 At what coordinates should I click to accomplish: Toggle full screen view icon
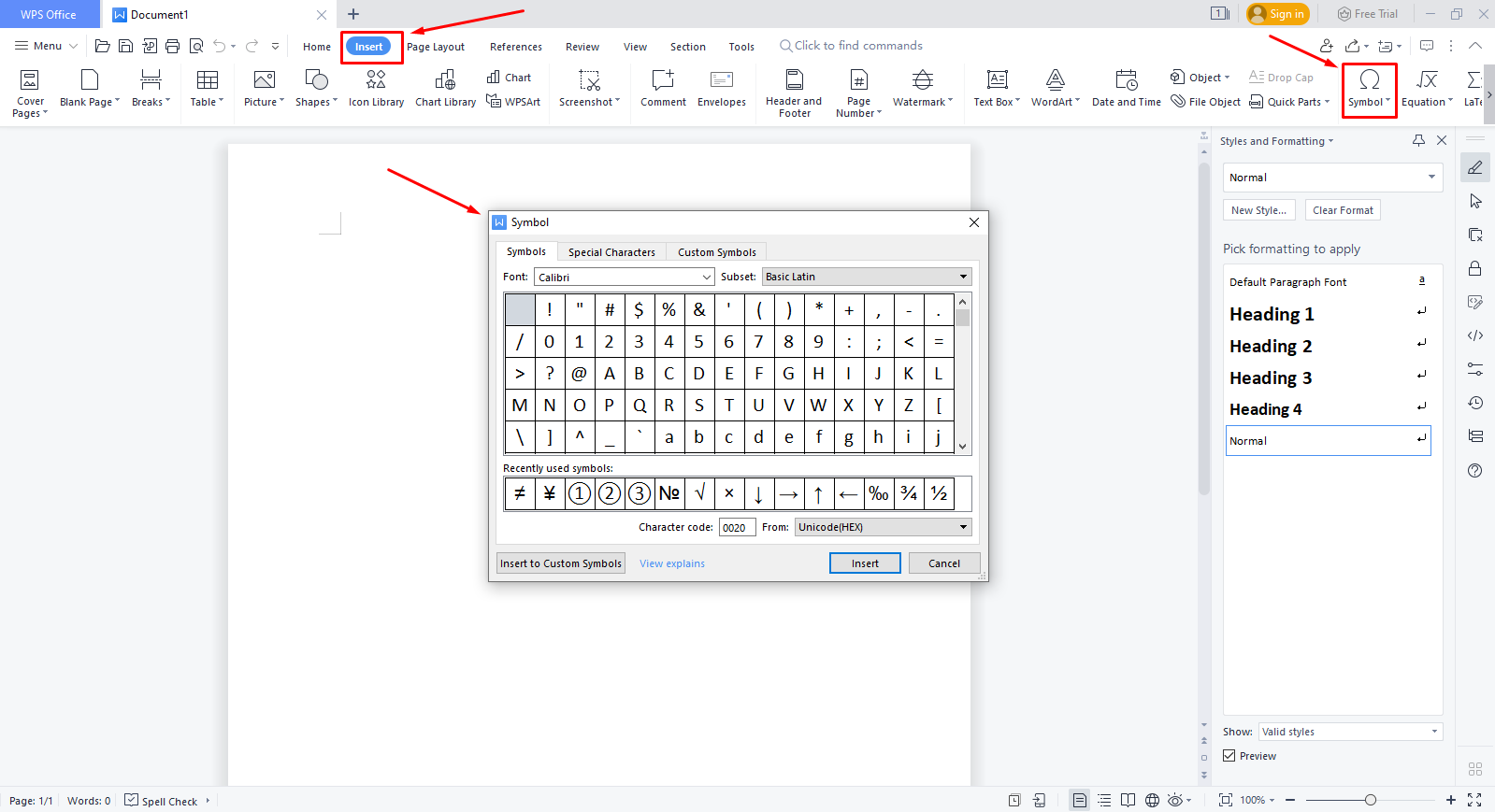[1474, 800]
